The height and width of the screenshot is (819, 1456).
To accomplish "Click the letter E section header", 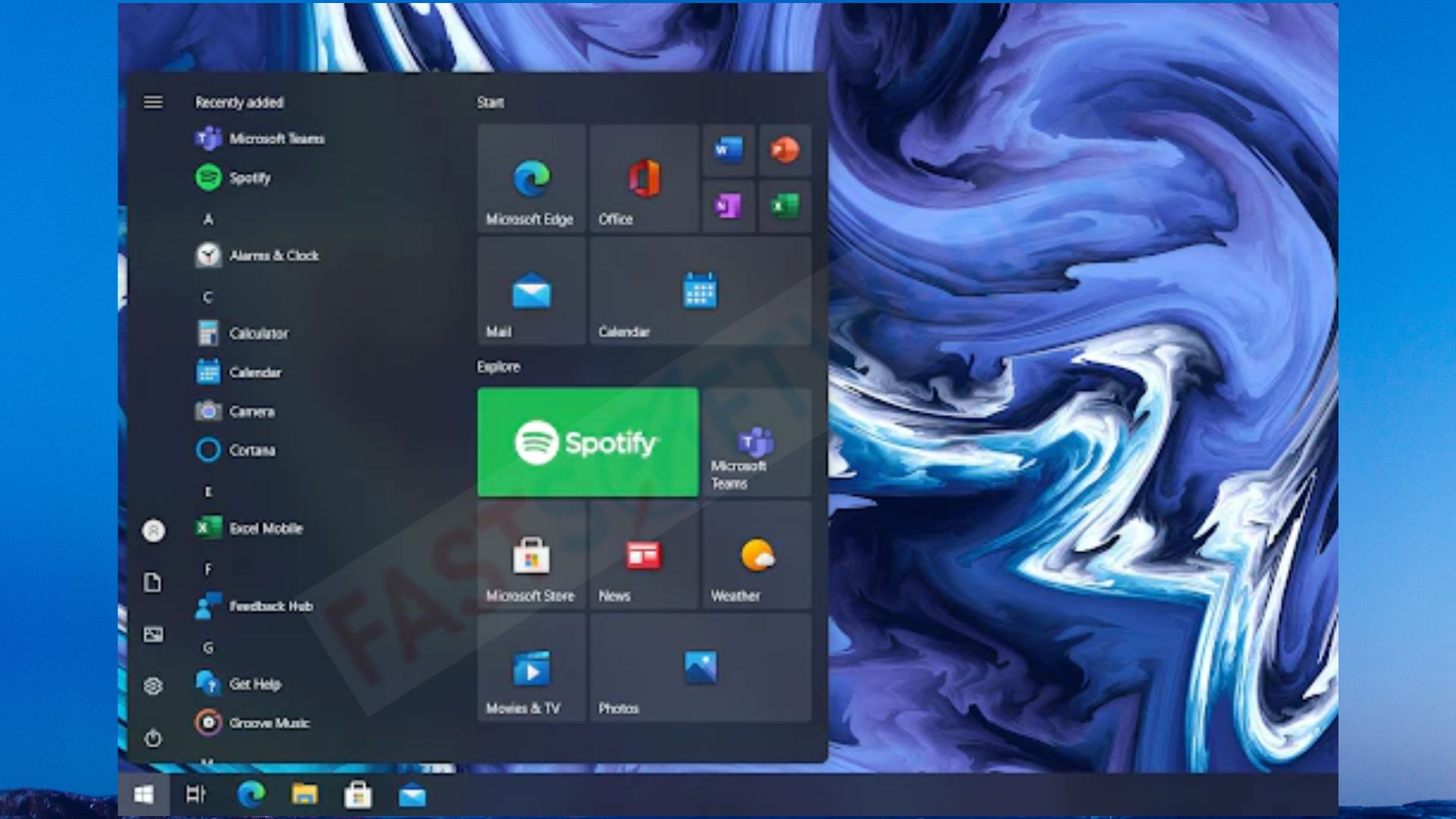I will point(208,491).
